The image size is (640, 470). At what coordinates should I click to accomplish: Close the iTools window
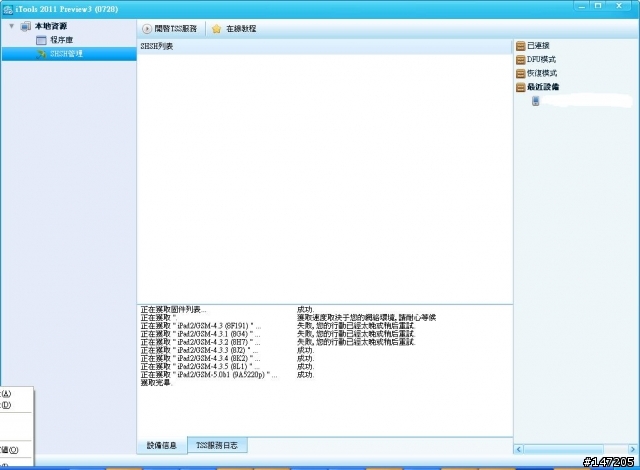pyautogui.click(x=620, y=6)
